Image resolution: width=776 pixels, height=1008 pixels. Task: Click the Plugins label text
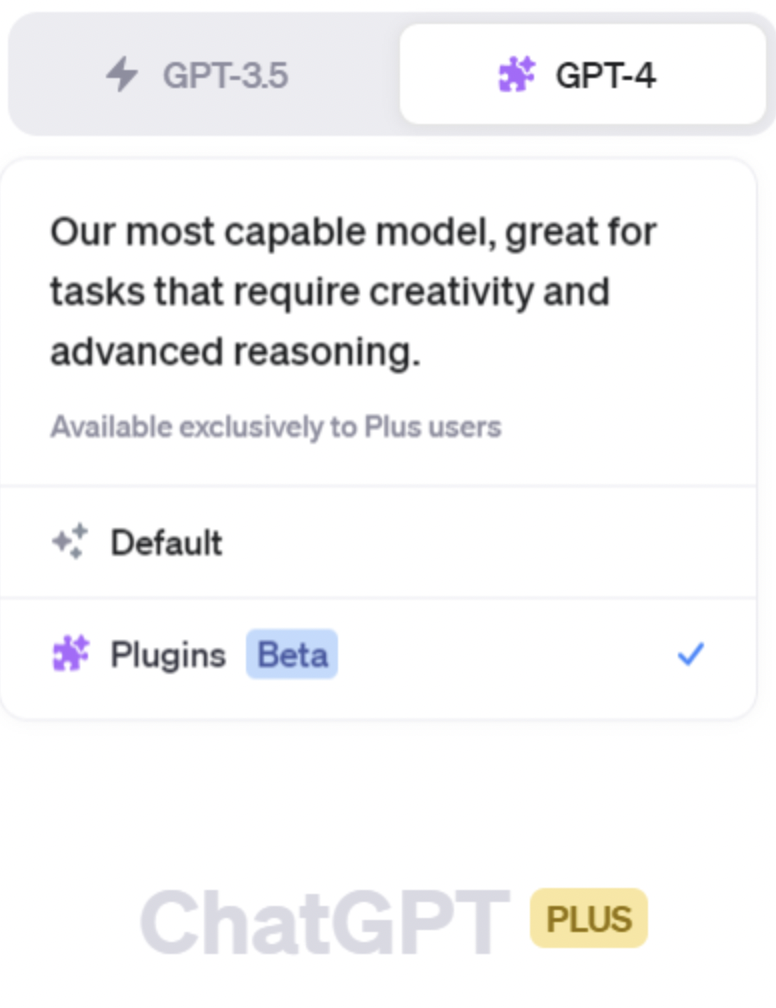point(168,655)
